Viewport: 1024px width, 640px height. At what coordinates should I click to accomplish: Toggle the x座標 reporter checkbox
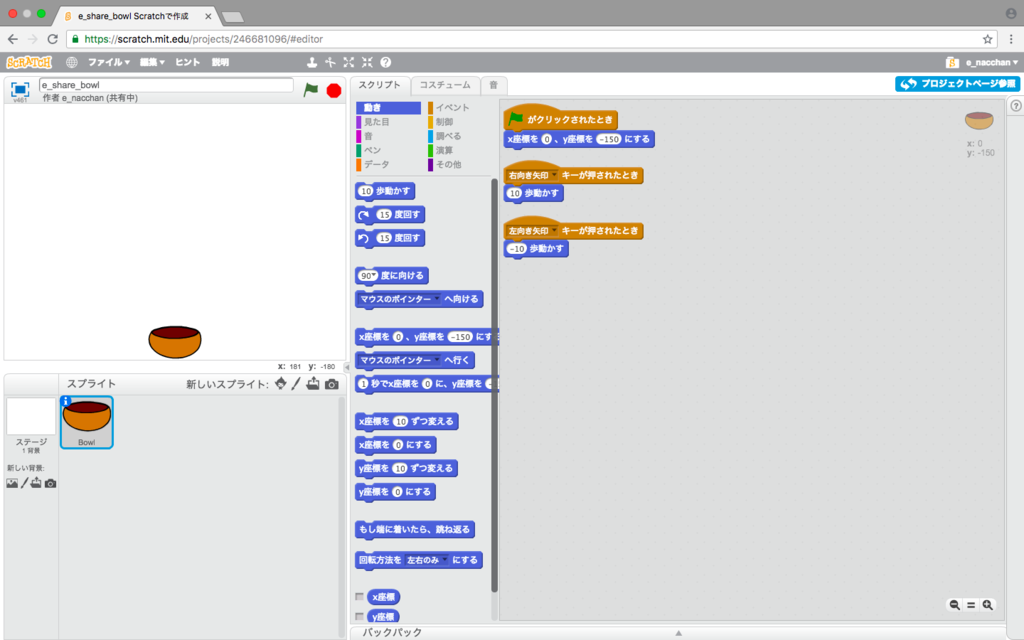(359, 596)
